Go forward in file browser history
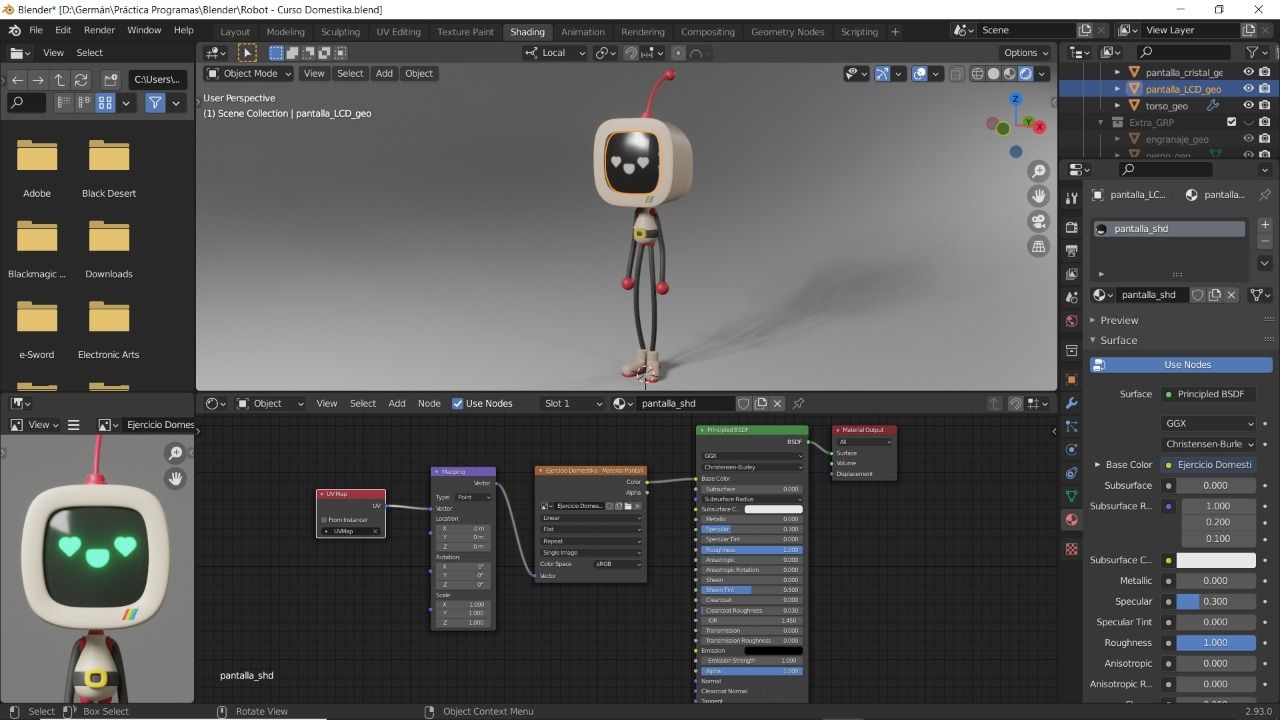The image size is (1280, 720). pos(38,79)
